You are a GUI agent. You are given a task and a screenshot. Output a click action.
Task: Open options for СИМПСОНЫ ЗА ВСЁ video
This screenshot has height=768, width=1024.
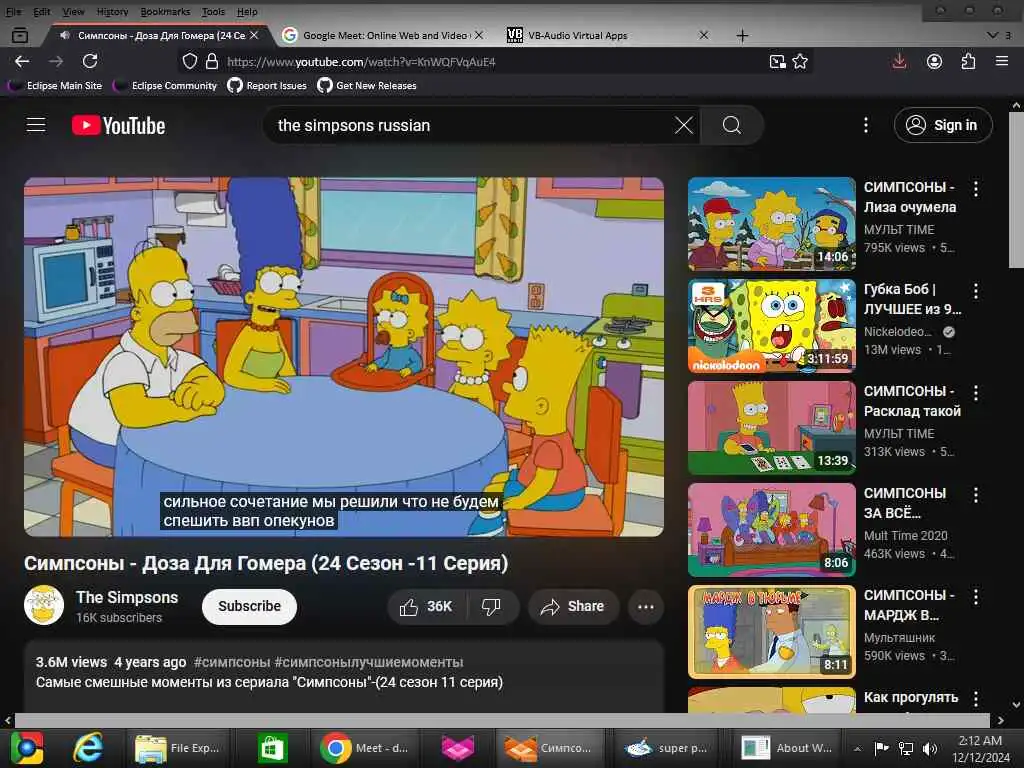click(x=976, y=495)
